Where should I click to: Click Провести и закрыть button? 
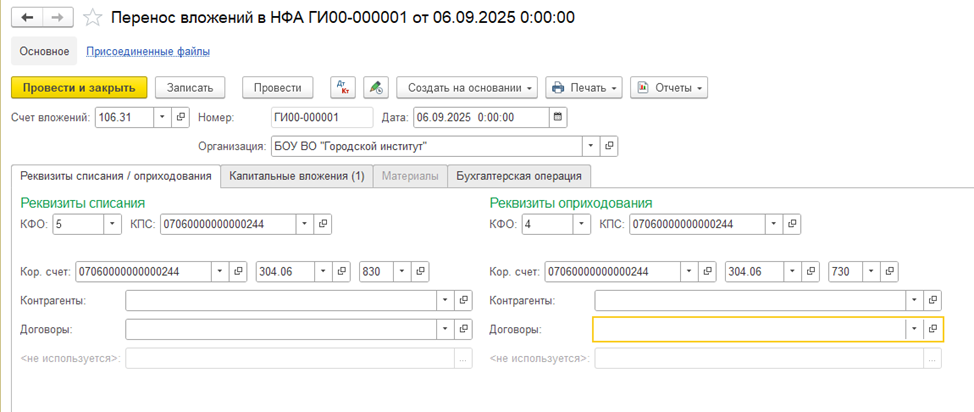tap(79, 88)
